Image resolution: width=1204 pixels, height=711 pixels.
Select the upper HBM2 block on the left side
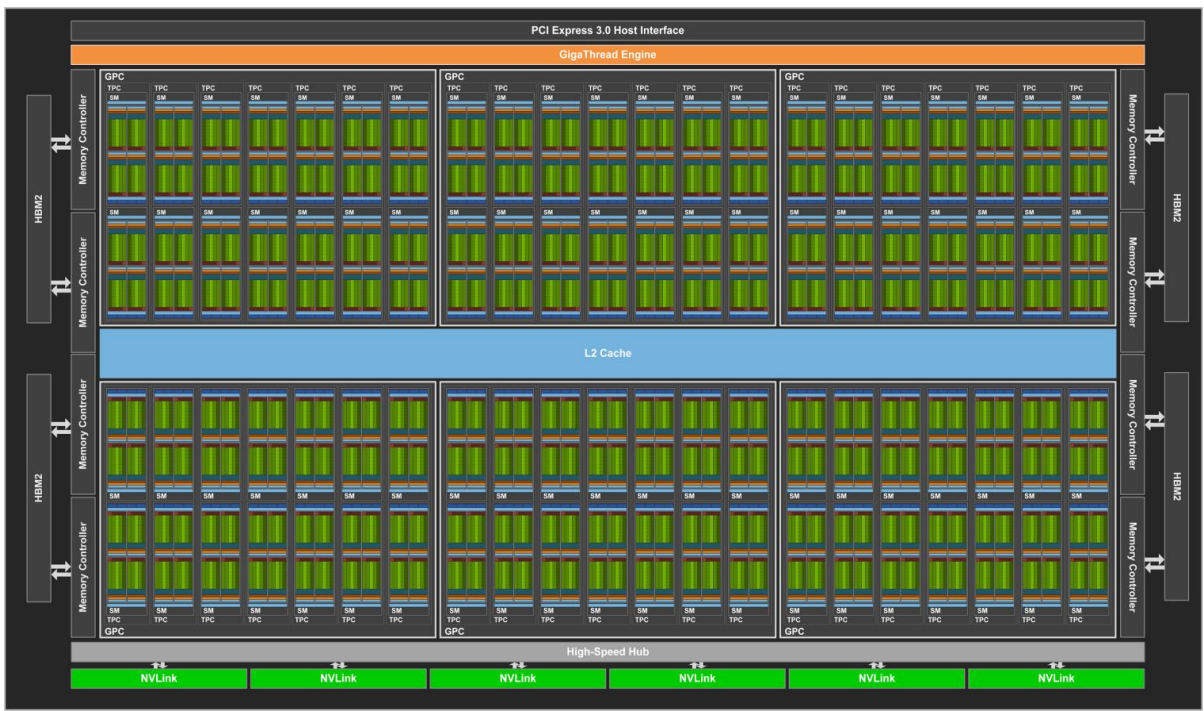point(38,209)
